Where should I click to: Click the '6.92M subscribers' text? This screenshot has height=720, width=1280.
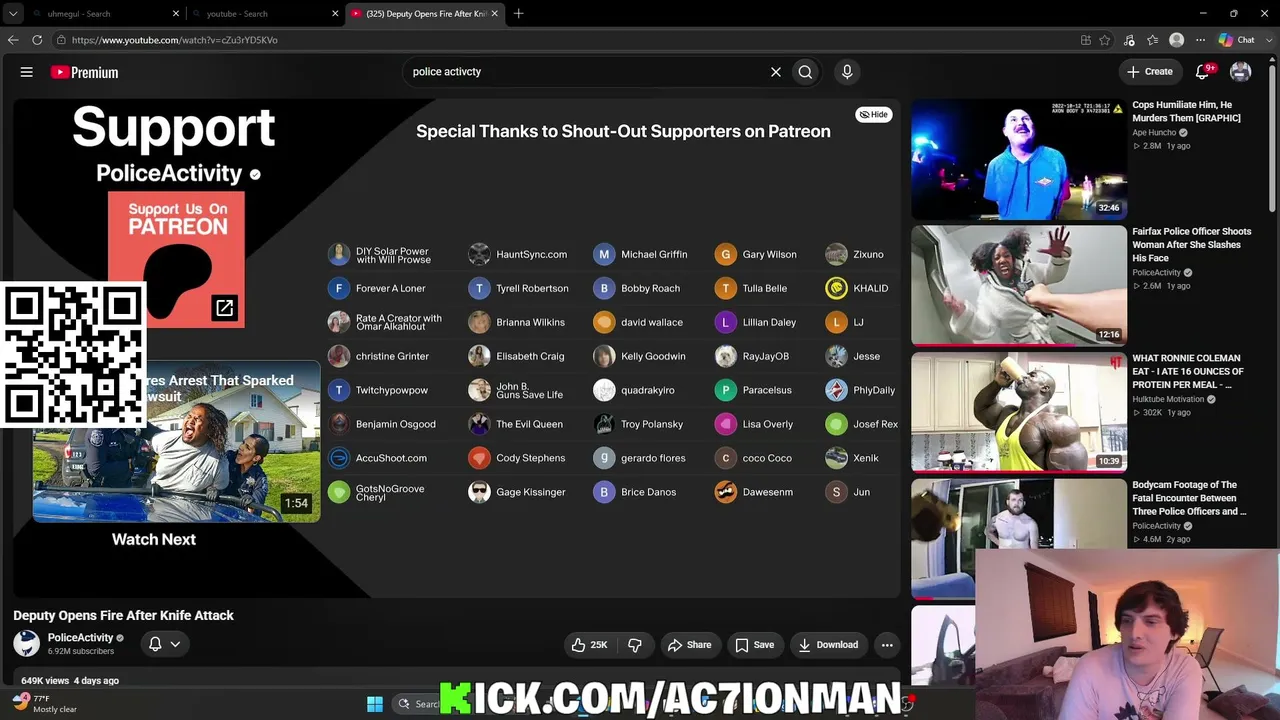81,652
